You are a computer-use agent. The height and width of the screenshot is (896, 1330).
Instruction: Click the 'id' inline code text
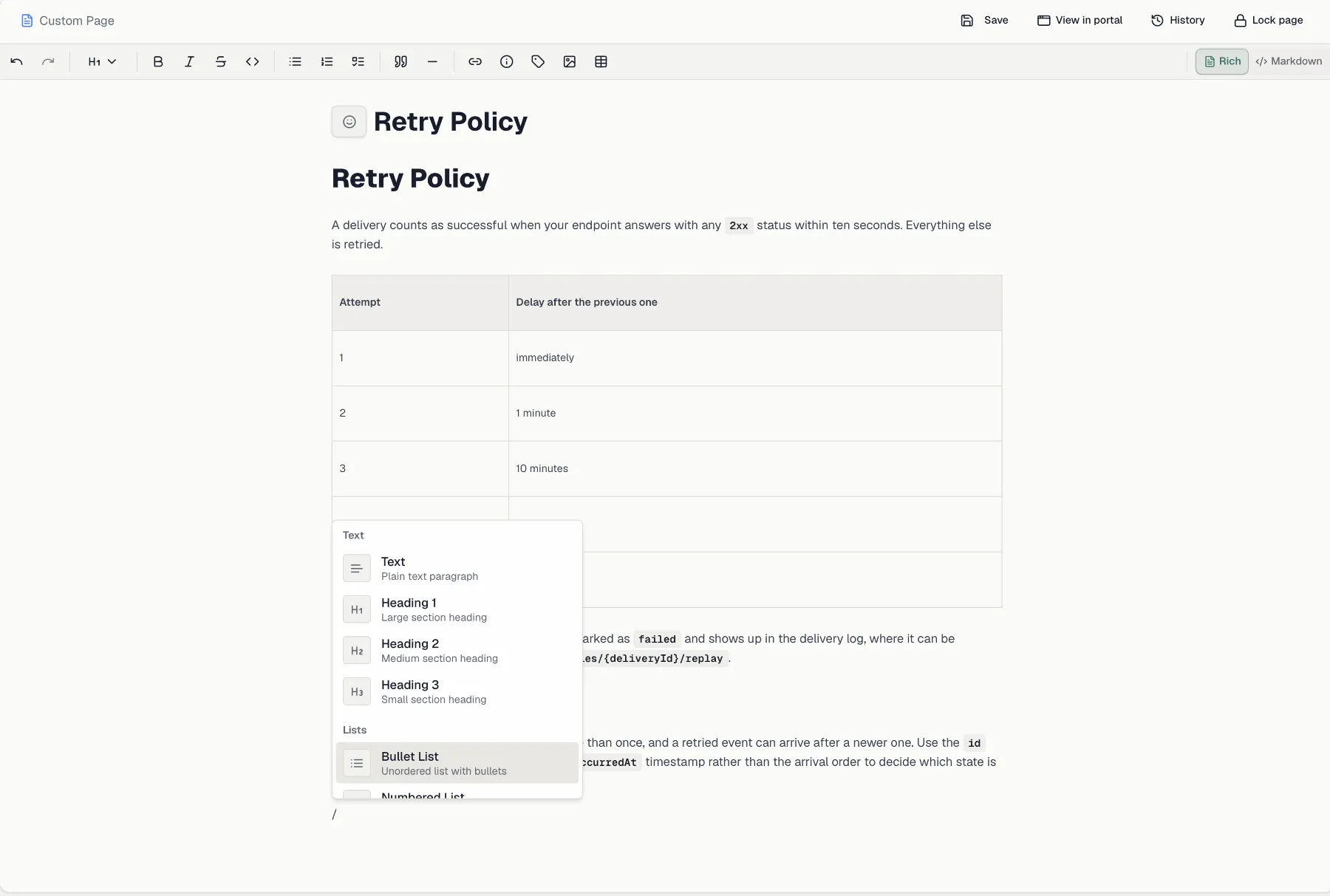point(975,743)
